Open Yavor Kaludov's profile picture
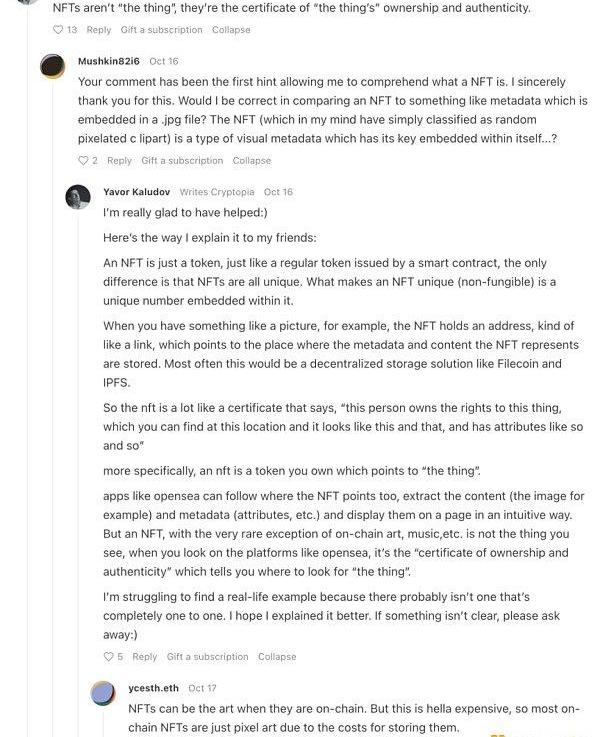The image size is (600, 737). click(78, 197)
